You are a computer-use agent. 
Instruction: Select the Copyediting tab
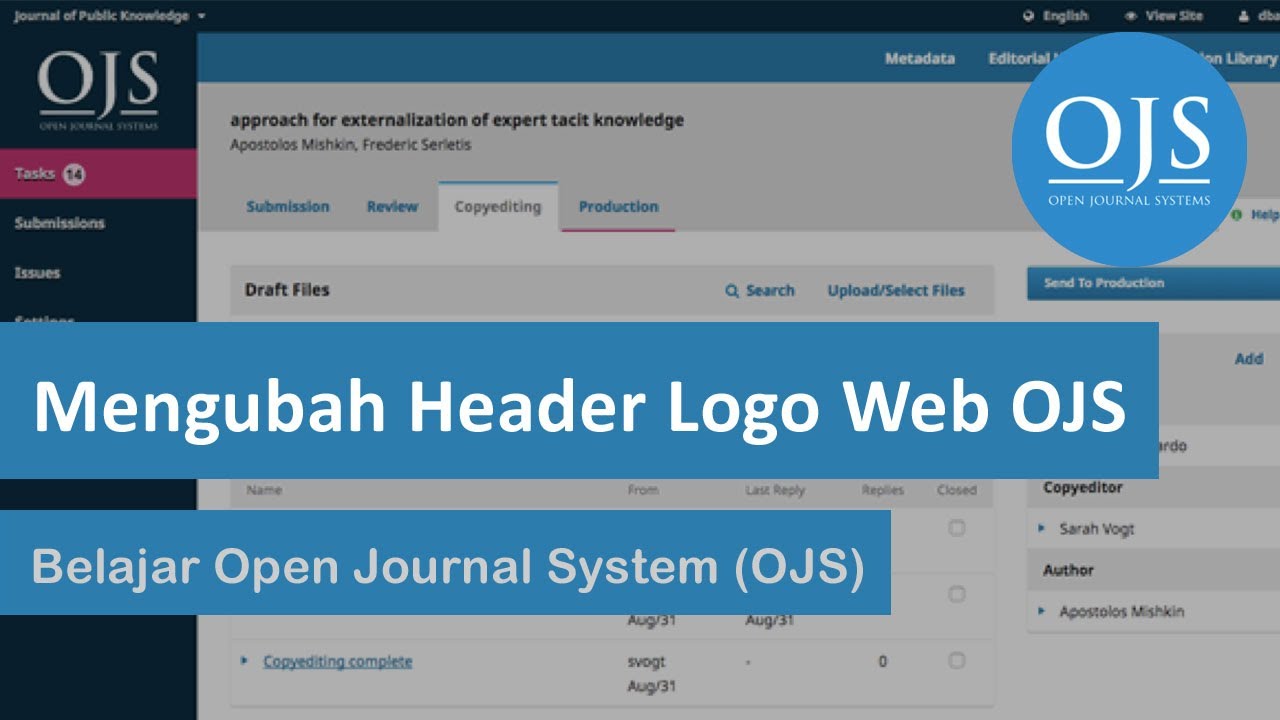coord(498,207)
